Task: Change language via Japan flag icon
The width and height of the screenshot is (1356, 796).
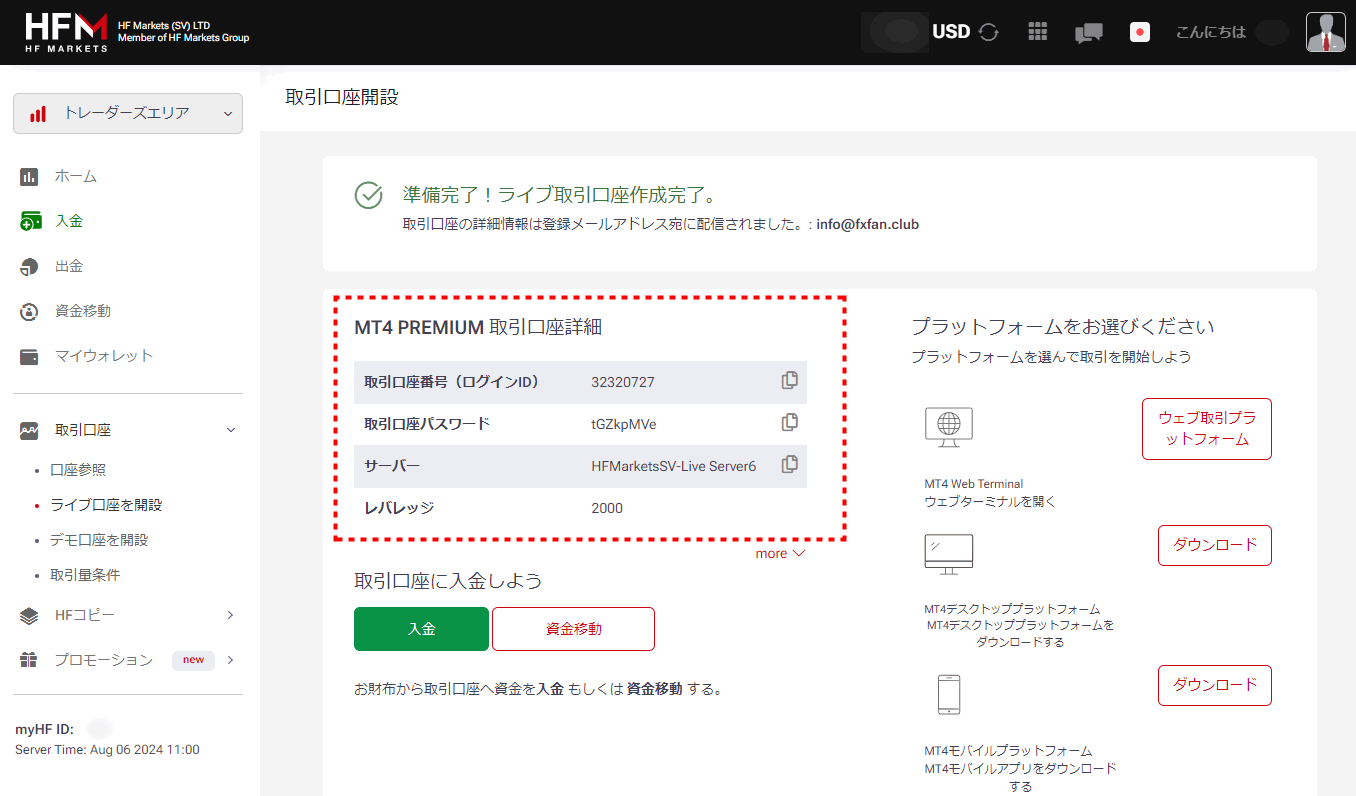Action: pyautogui.click(x=1139, y=32)
